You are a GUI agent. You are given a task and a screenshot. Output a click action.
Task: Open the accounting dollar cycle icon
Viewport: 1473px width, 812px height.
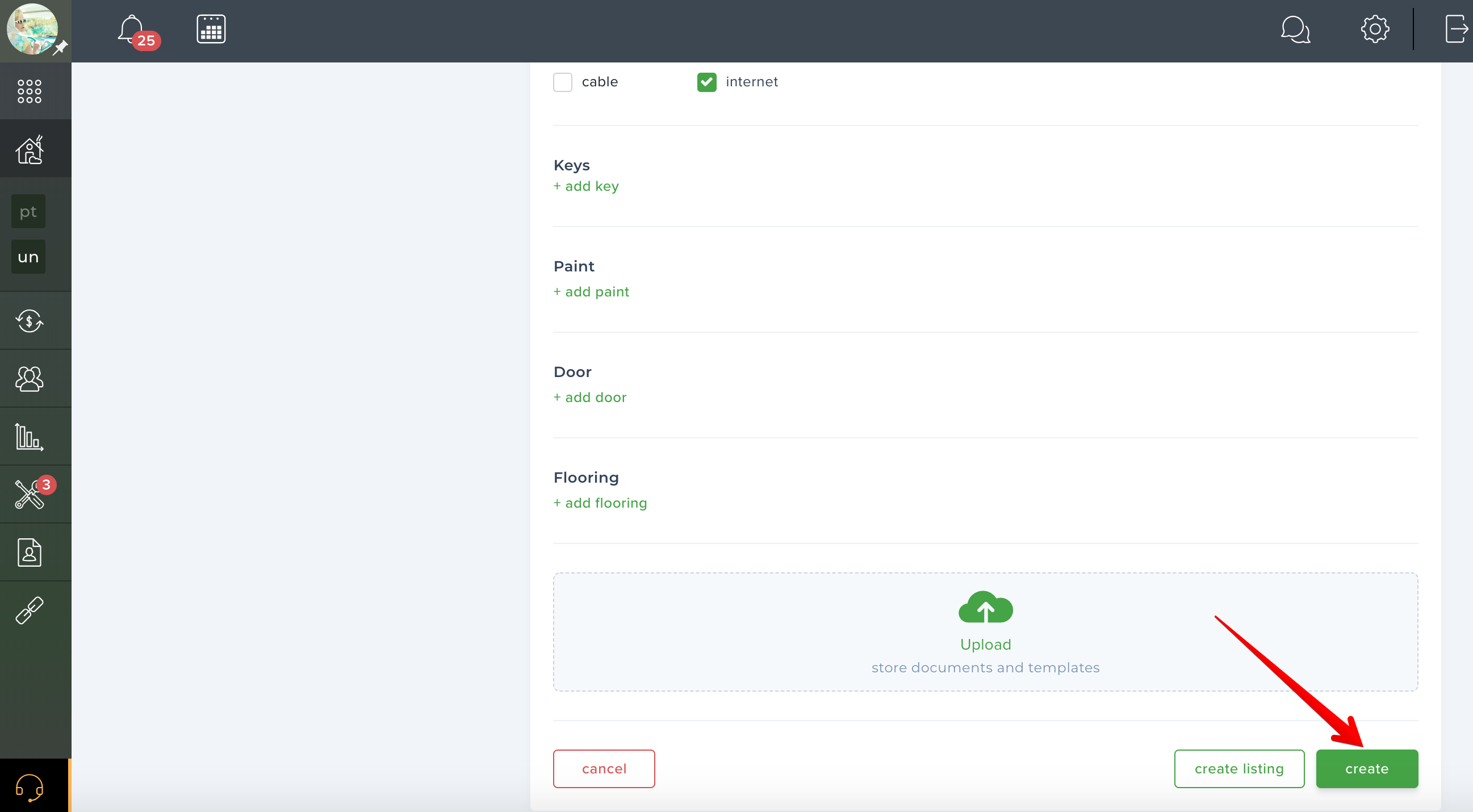29,321
